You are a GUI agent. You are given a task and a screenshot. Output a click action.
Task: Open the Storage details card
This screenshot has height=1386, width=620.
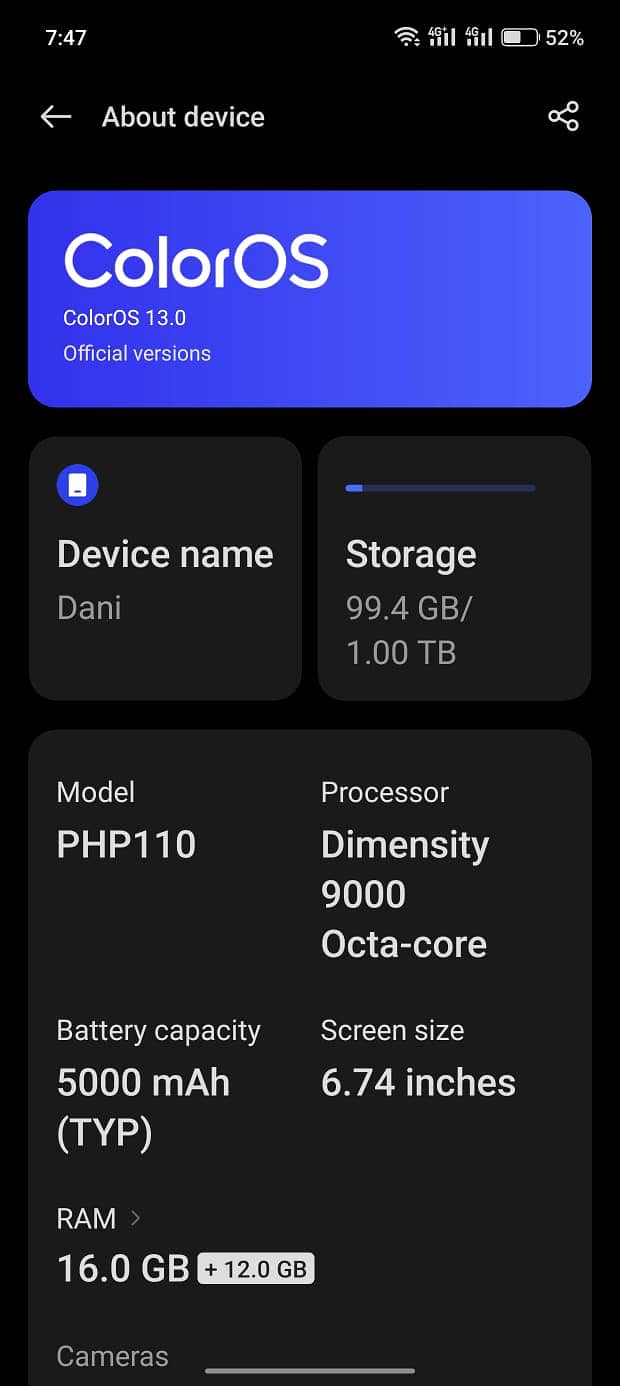(454, 567)
